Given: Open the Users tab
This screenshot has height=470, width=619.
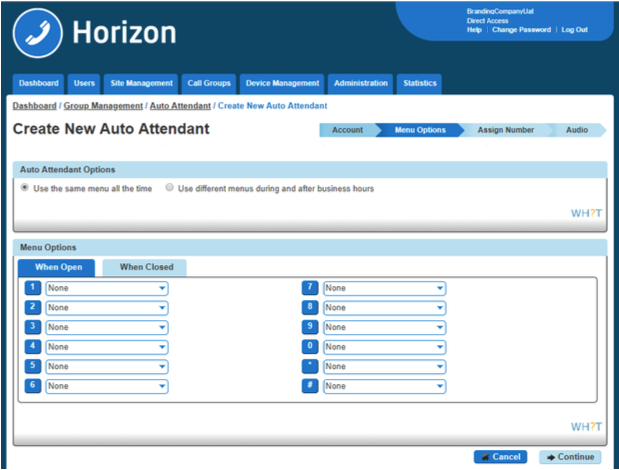Looking at the screenshot, I should tap(84, 84).
